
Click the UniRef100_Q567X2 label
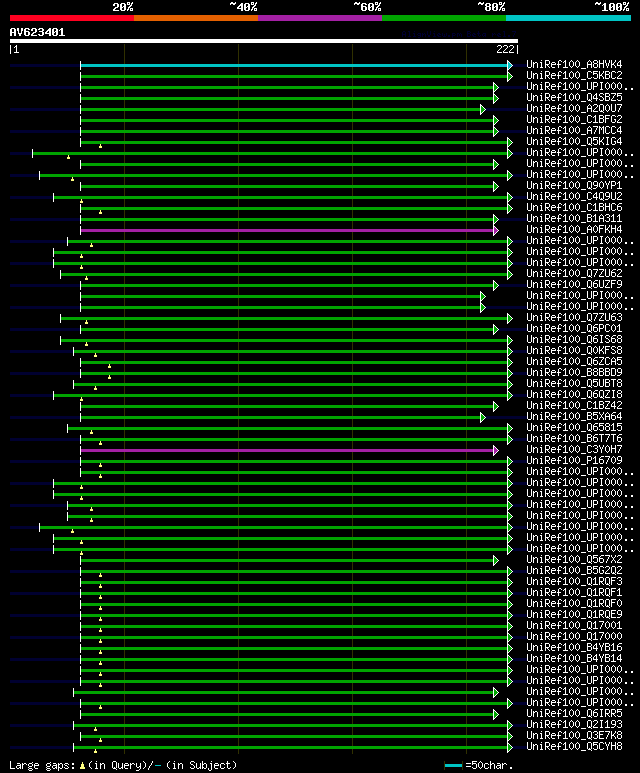point(574,560)
